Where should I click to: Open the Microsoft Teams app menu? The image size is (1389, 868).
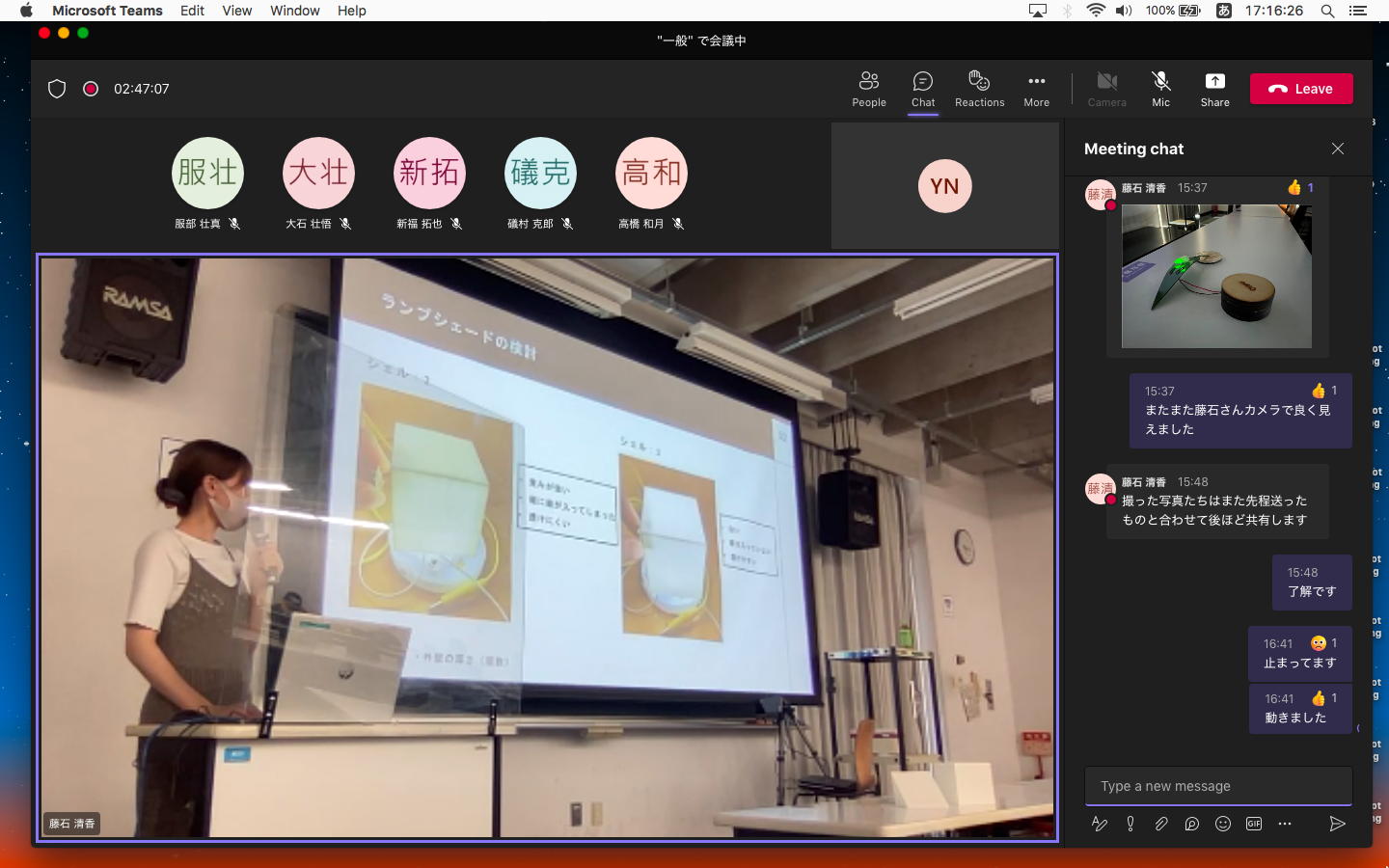107,11
